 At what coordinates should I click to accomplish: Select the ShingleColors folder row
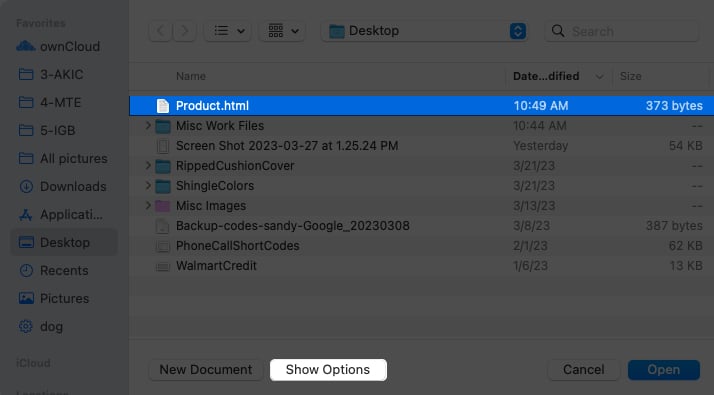point(421,186)
